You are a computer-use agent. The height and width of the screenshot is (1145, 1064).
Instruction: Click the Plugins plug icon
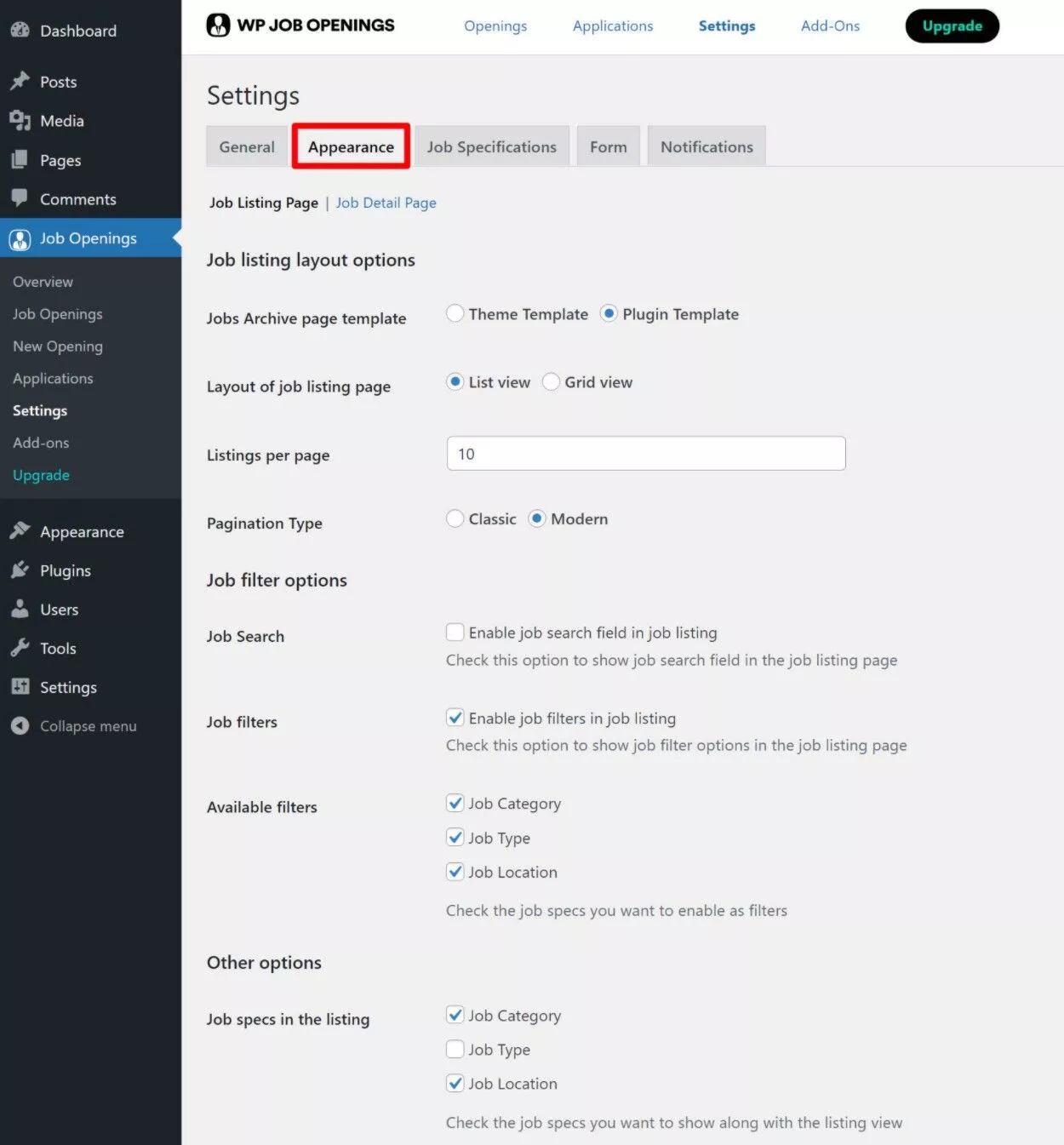(20, 570)
